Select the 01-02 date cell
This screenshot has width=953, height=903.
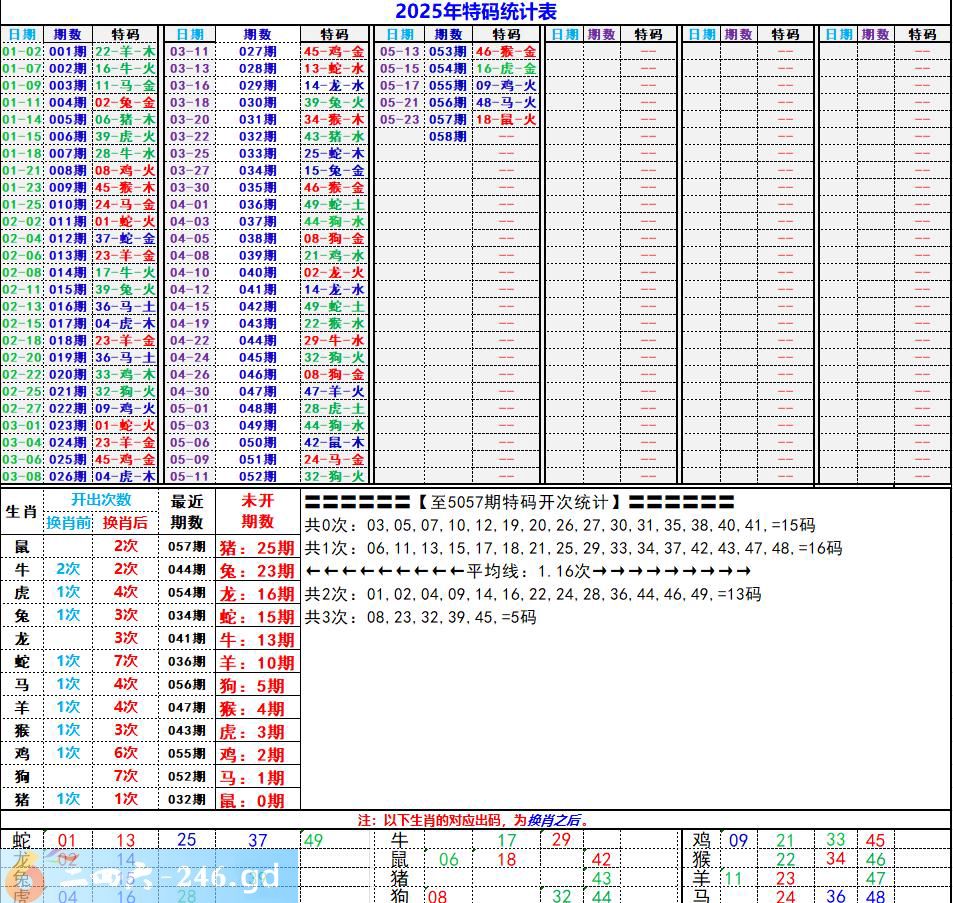click(x=22, y=51)
